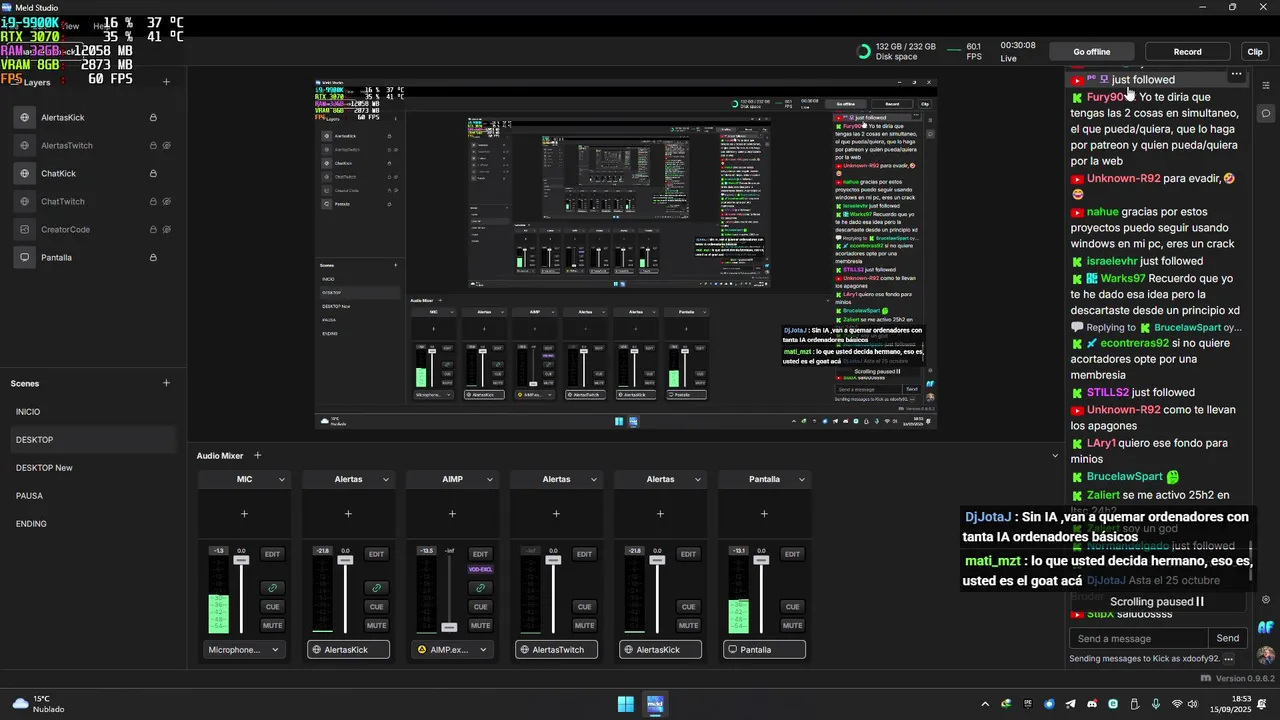Open the Windows Start menu
The height and width of the screenshot is (720, 1280).
coord(626,704)
